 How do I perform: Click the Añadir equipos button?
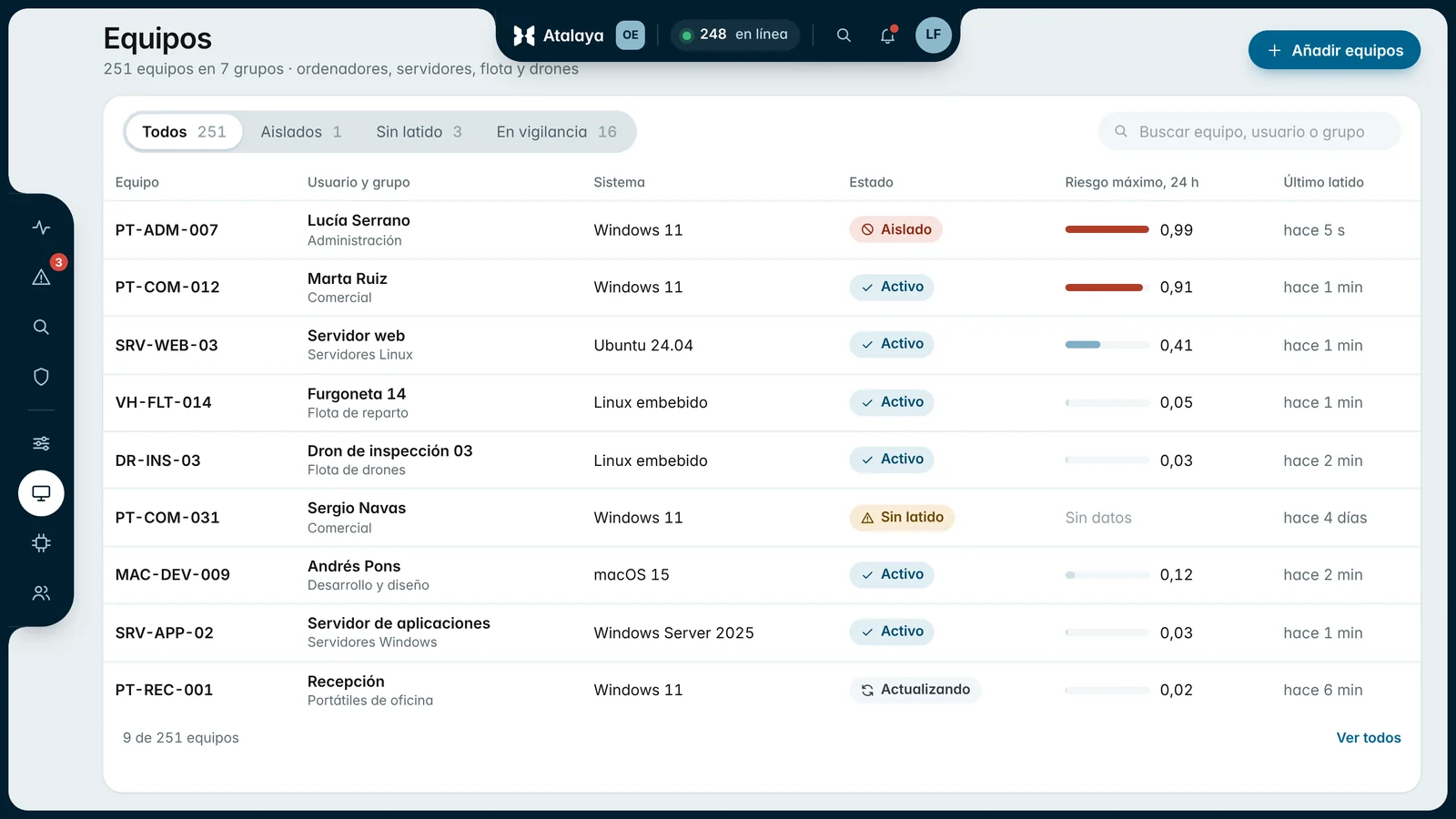(x=1334, y=50)
